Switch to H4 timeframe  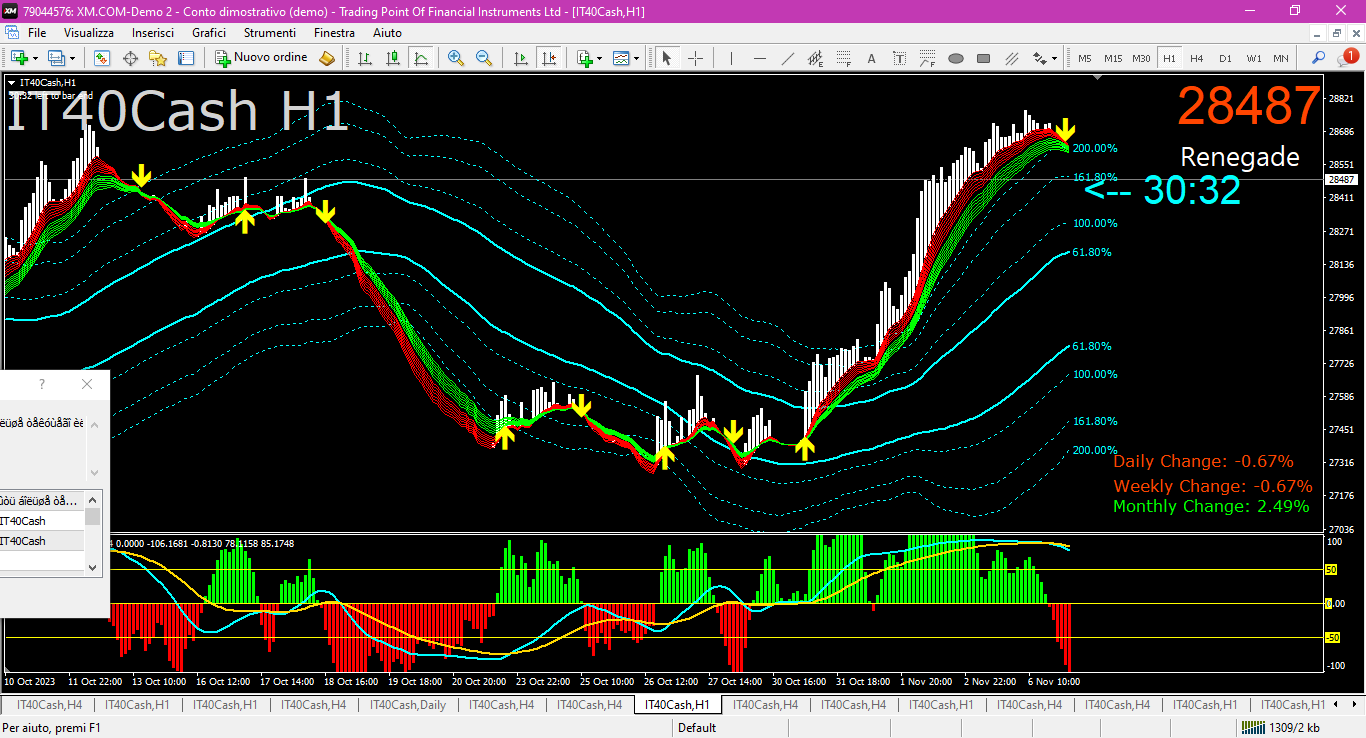click(1197, 58)
